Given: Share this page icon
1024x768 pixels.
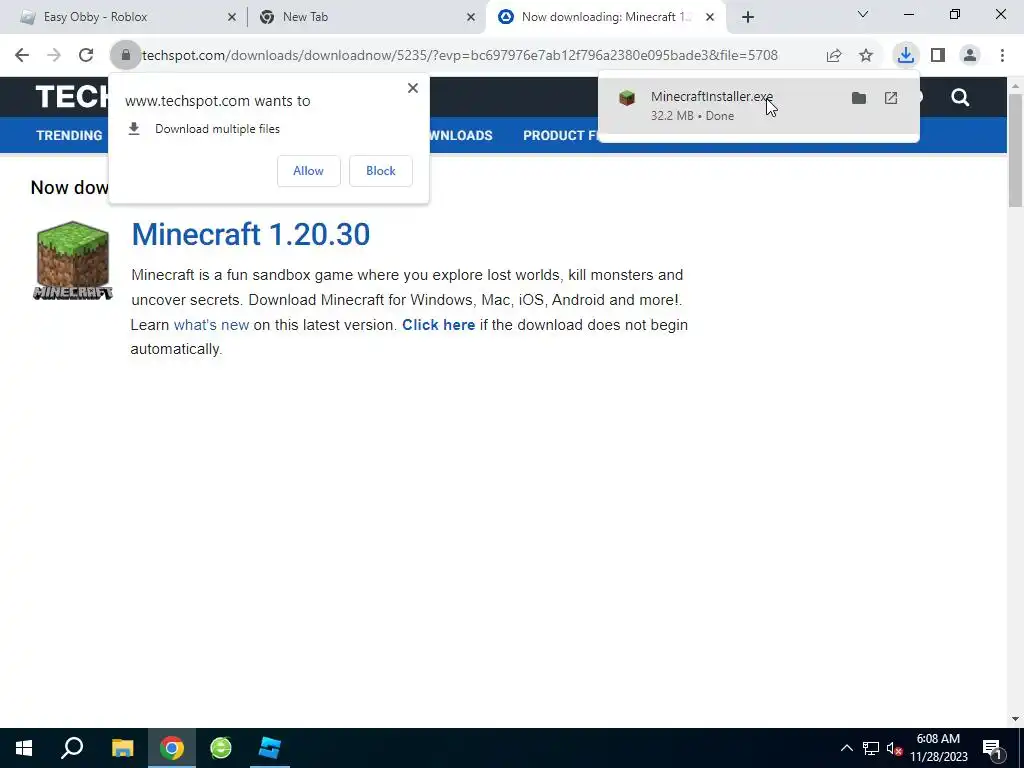Looking at the screenshot, I should [x=834, y=56].
